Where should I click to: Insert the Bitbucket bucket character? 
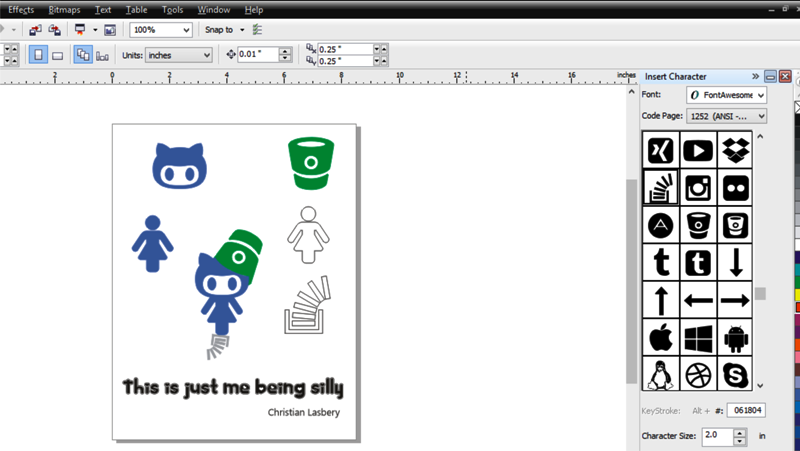pos(698,225)
